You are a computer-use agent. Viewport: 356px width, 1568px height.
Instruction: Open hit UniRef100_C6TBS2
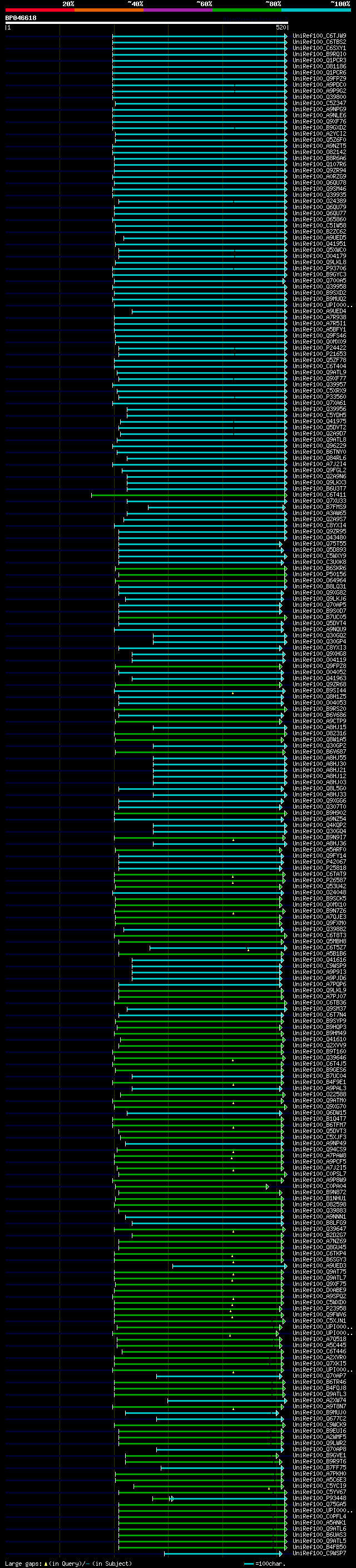click(x=319, y=42)
